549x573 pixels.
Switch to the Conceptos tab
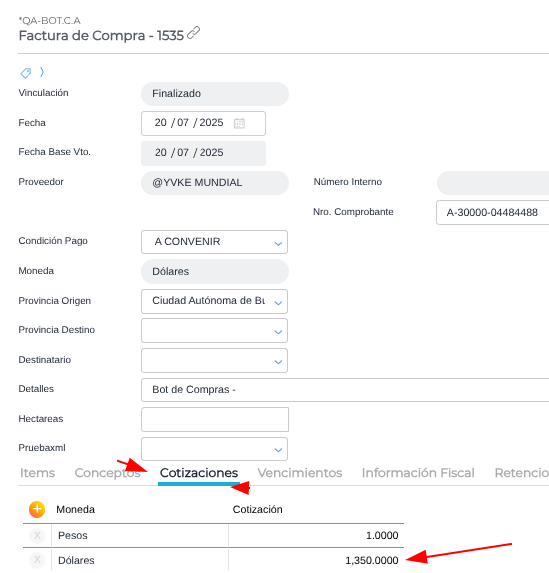107,473
